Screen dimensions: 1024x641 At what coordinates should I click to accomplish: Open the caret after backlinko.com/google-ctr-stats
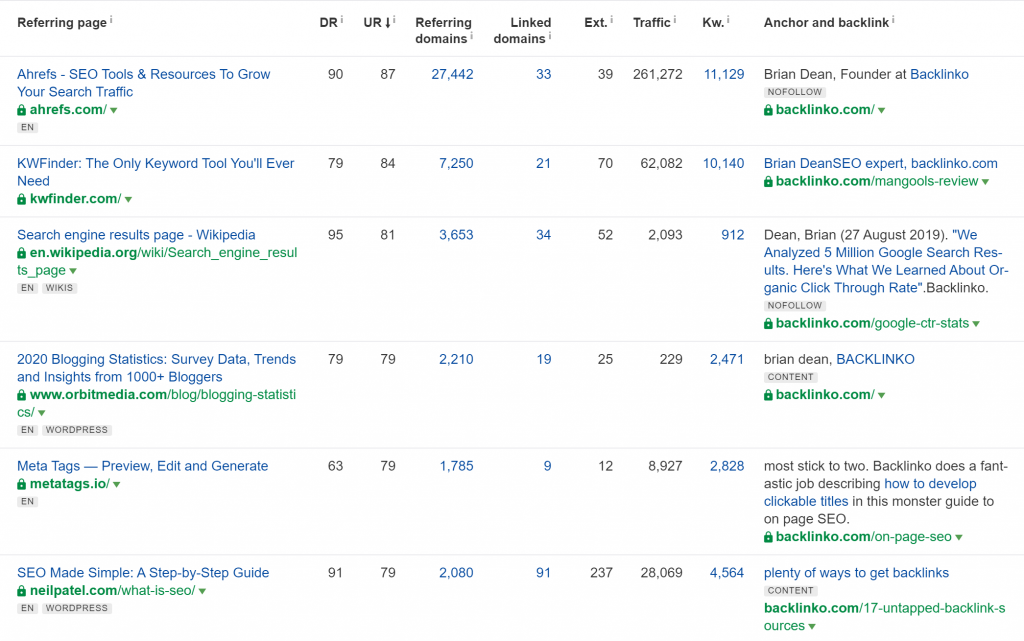(x=976, y=324)
